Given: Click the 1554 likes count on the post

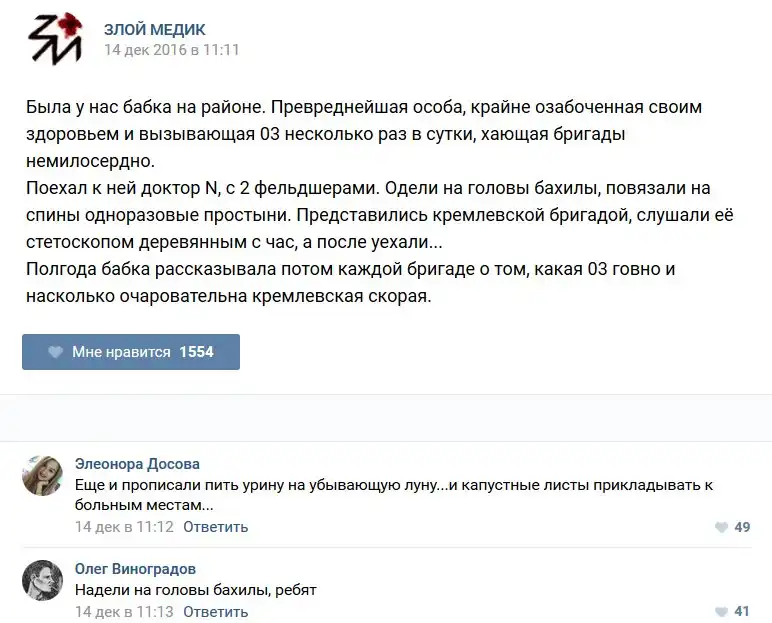Looking at the screenshot, I should tap(196, 352).
